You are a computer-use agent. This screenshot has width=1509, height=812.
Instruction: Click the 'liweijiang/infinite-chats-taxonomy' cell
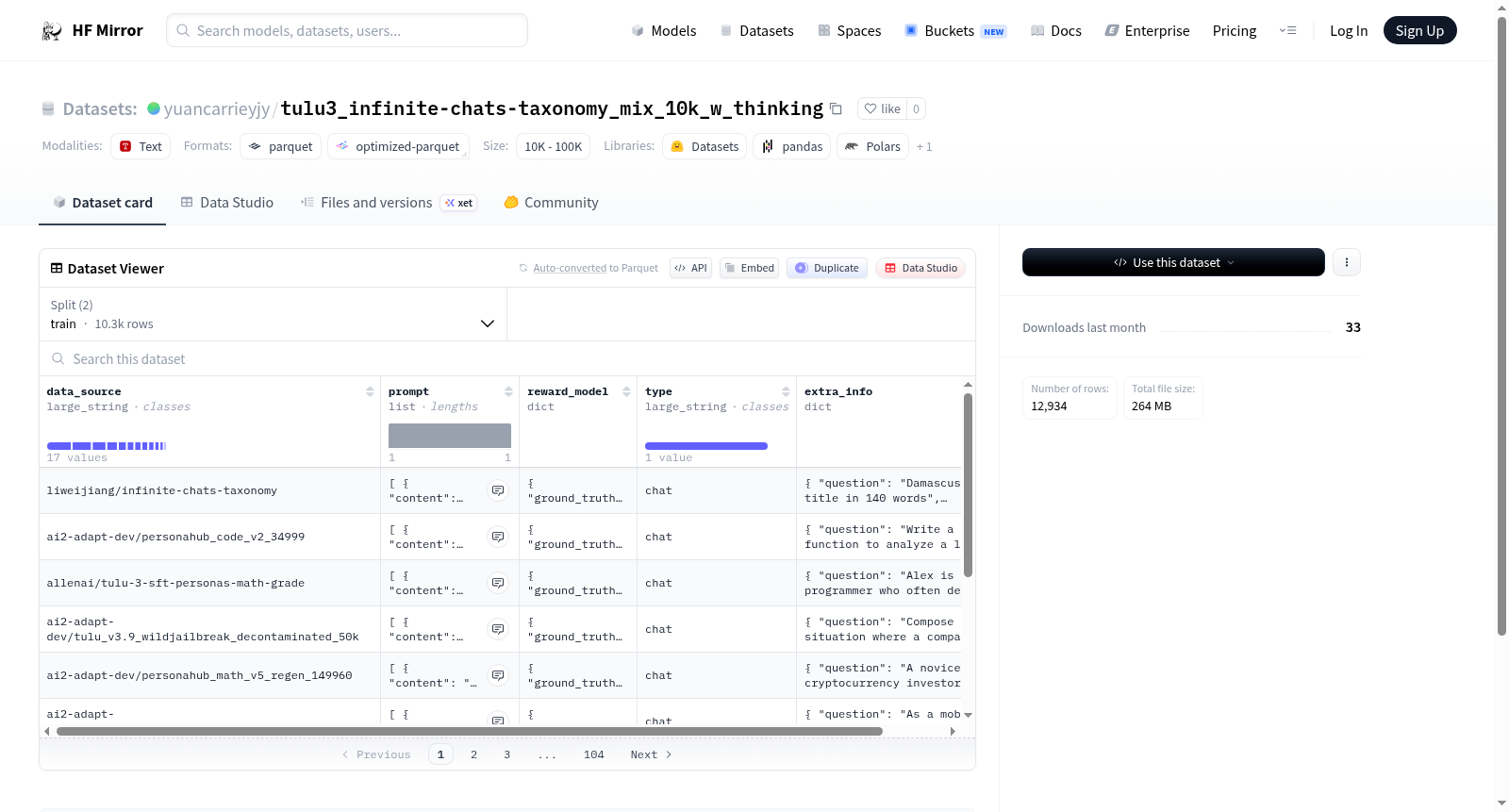pos(209,490)
